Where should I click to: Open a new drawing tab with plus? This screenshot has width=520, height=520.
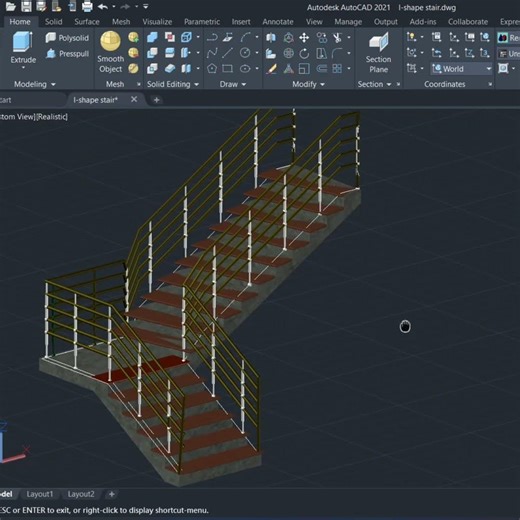point(156,100)
